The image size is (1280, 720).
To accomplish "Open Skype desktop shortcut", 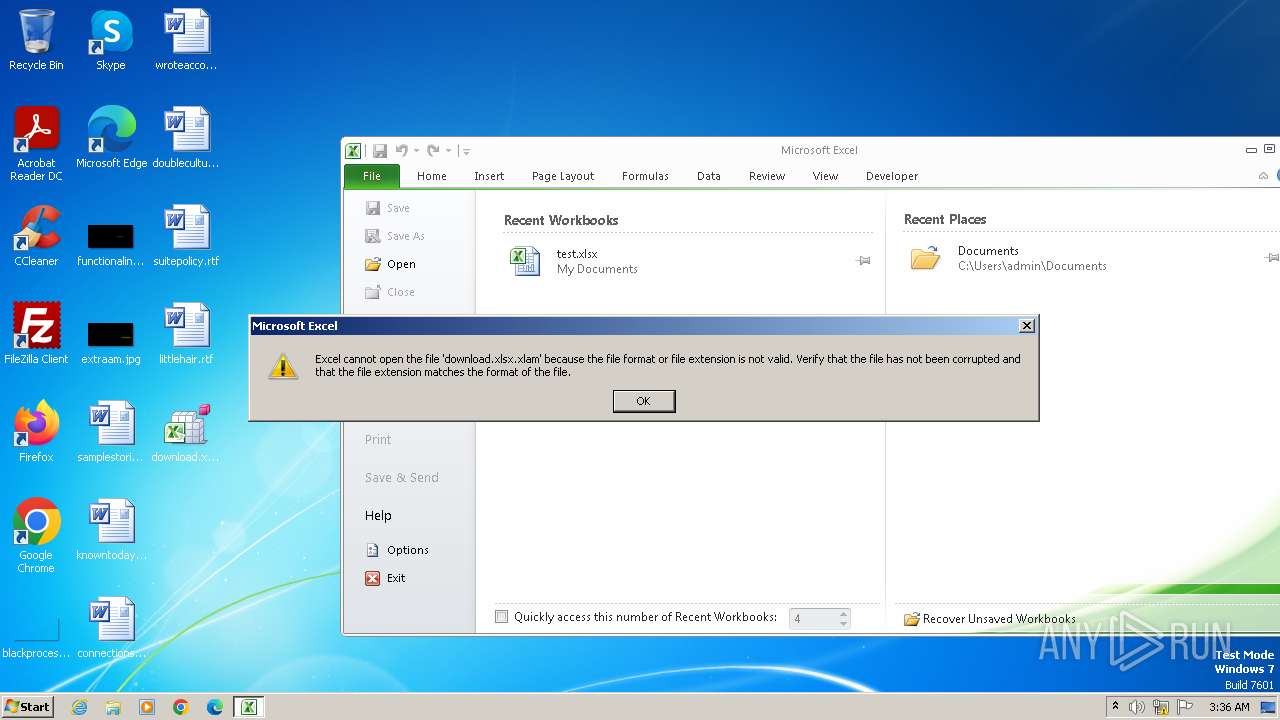I will click(x=110, y=40).
